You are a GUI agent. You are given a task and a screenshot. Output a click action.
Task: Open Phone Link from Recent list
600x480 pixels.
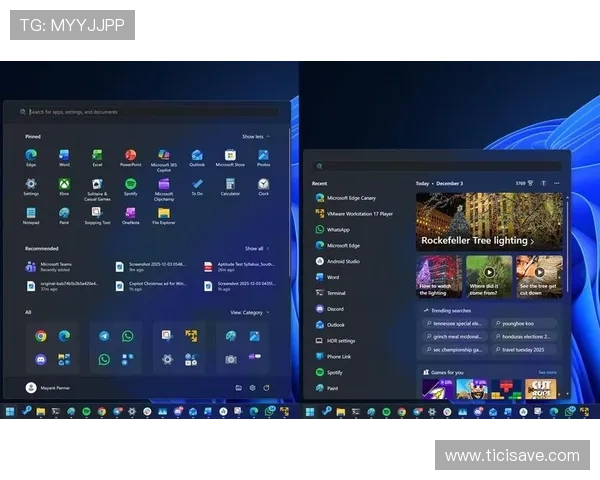point(334,356)
